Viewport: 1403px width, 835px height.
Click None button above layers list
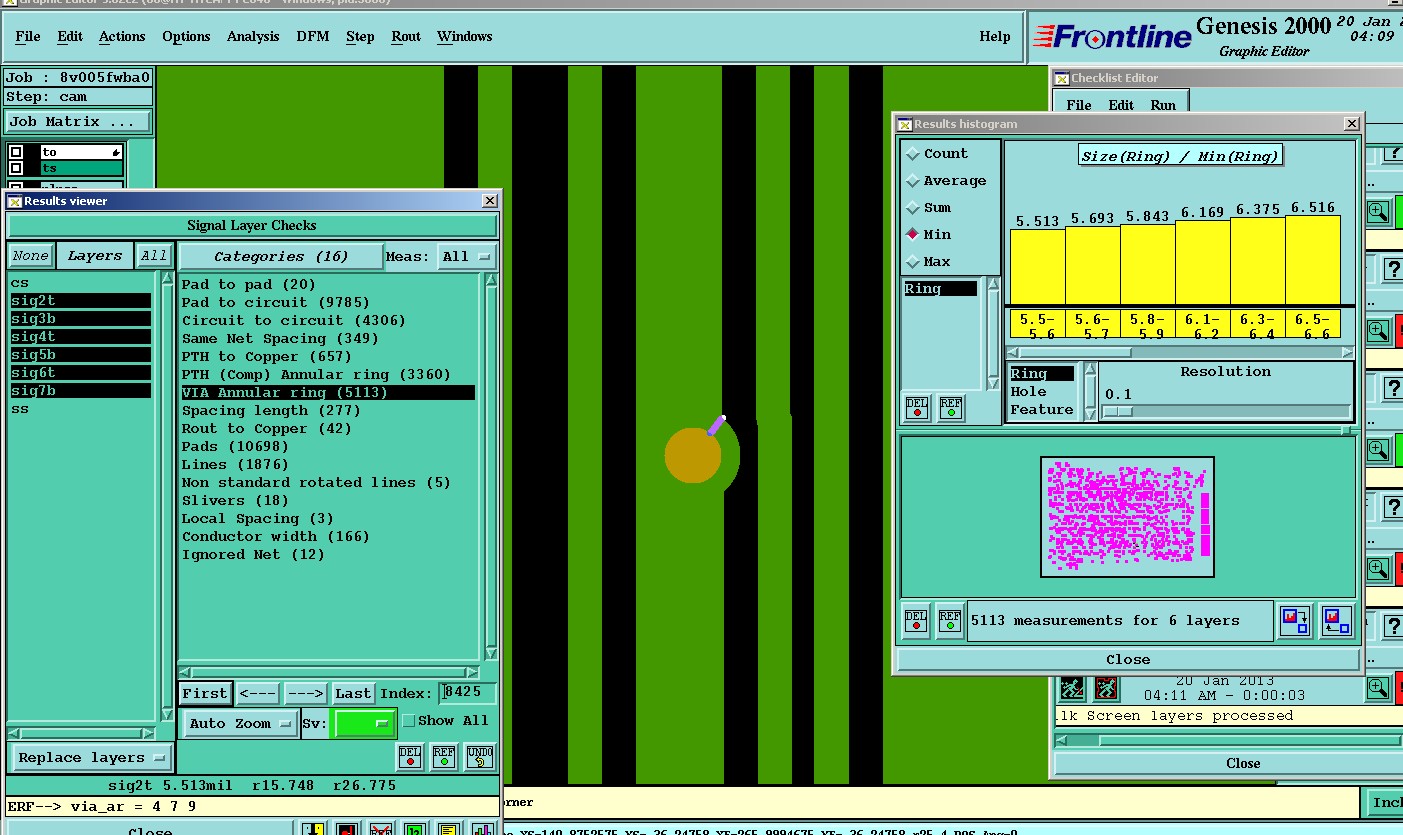click(x=31, y=256)
